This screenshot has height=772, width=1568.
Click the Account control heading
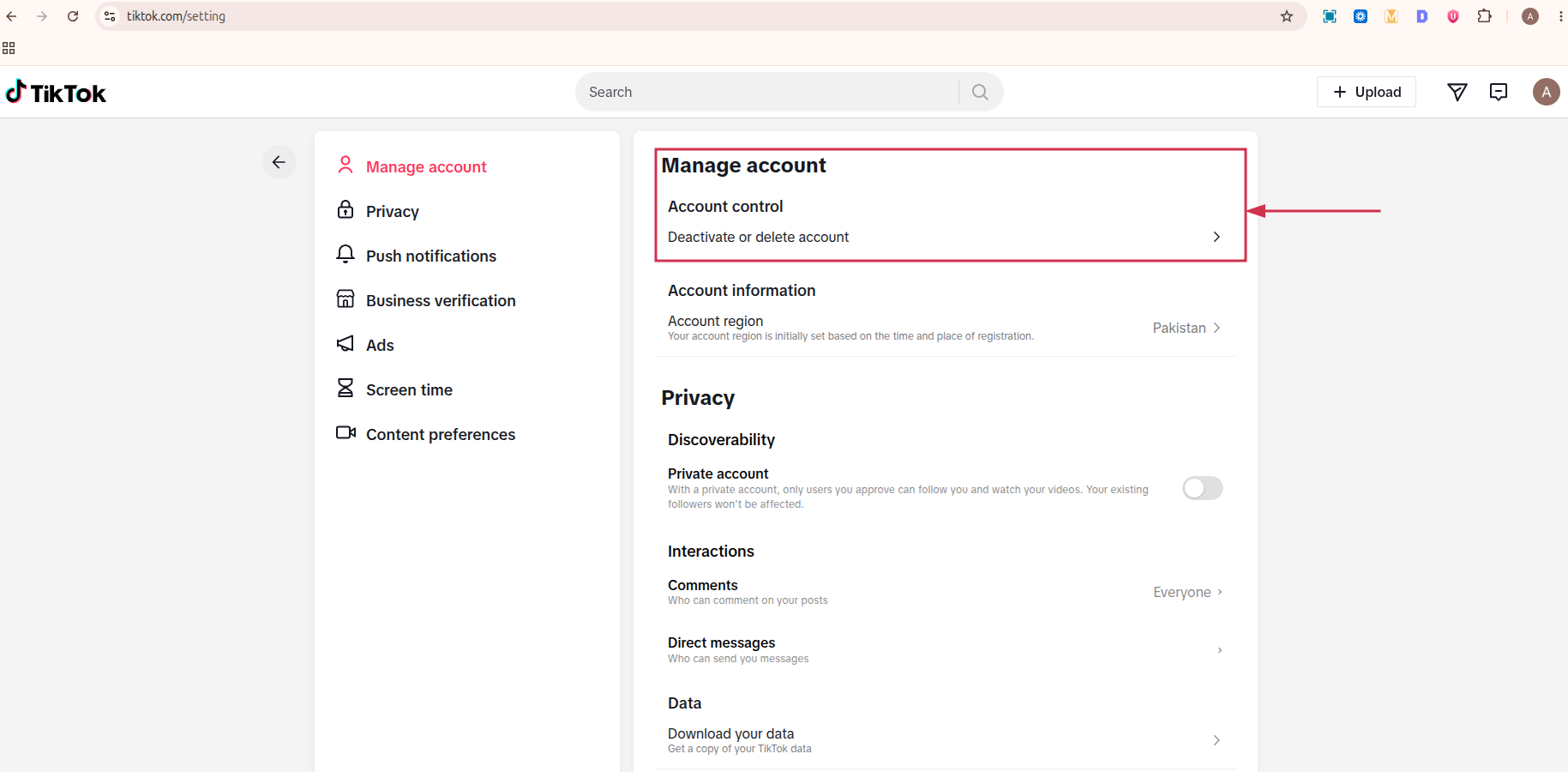[x=725, y=206]
